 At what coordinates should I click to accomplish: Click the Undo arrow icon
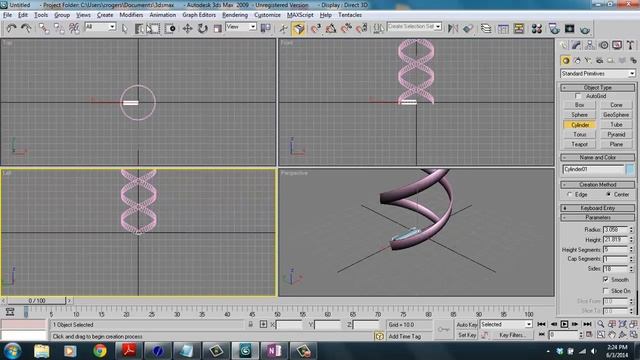point(11,28)
